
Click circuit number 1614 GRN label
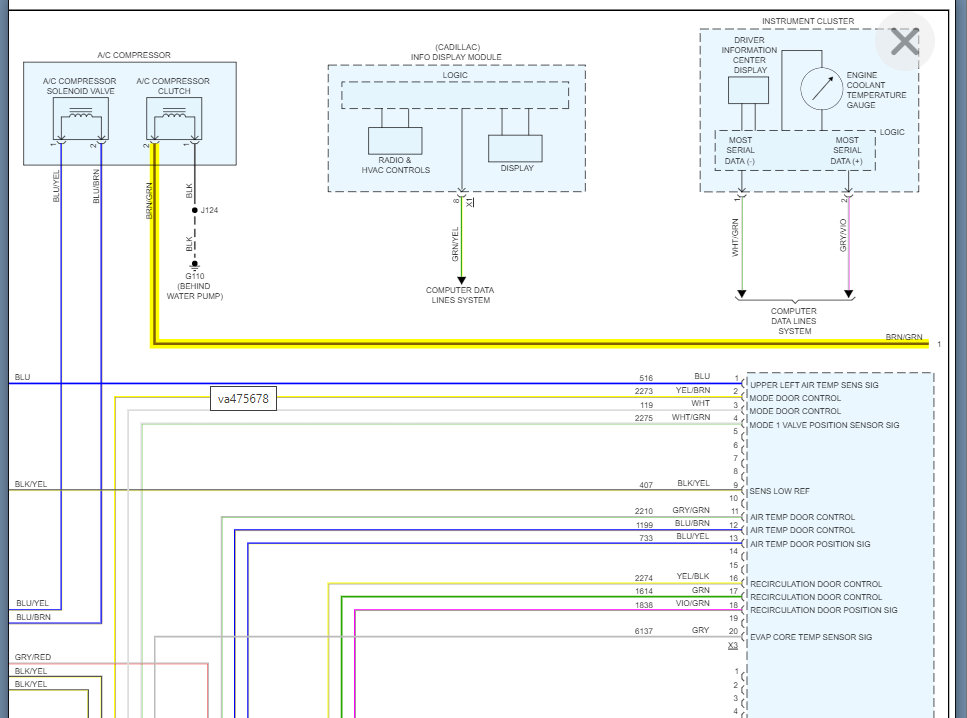[x=644, y=592]
